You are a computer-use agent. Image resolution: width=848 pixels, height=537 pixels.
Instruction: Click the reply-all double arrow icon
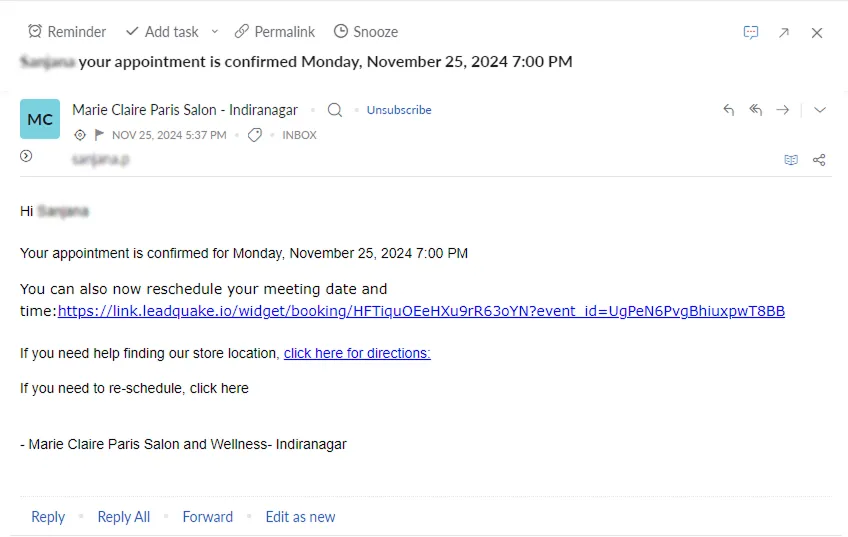tap(756, 110)
